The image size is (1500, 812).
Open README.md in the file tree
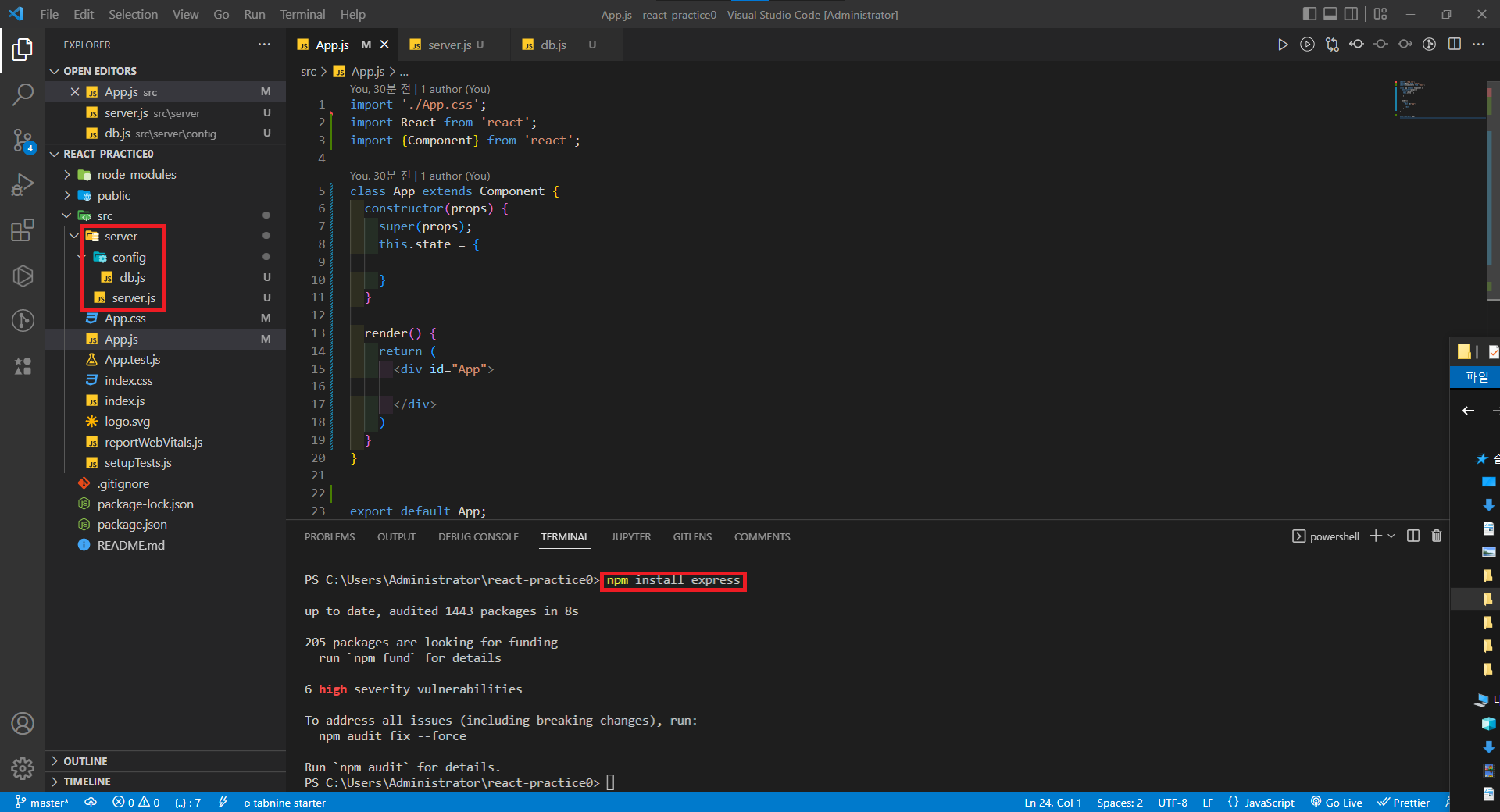coord(130,545)
